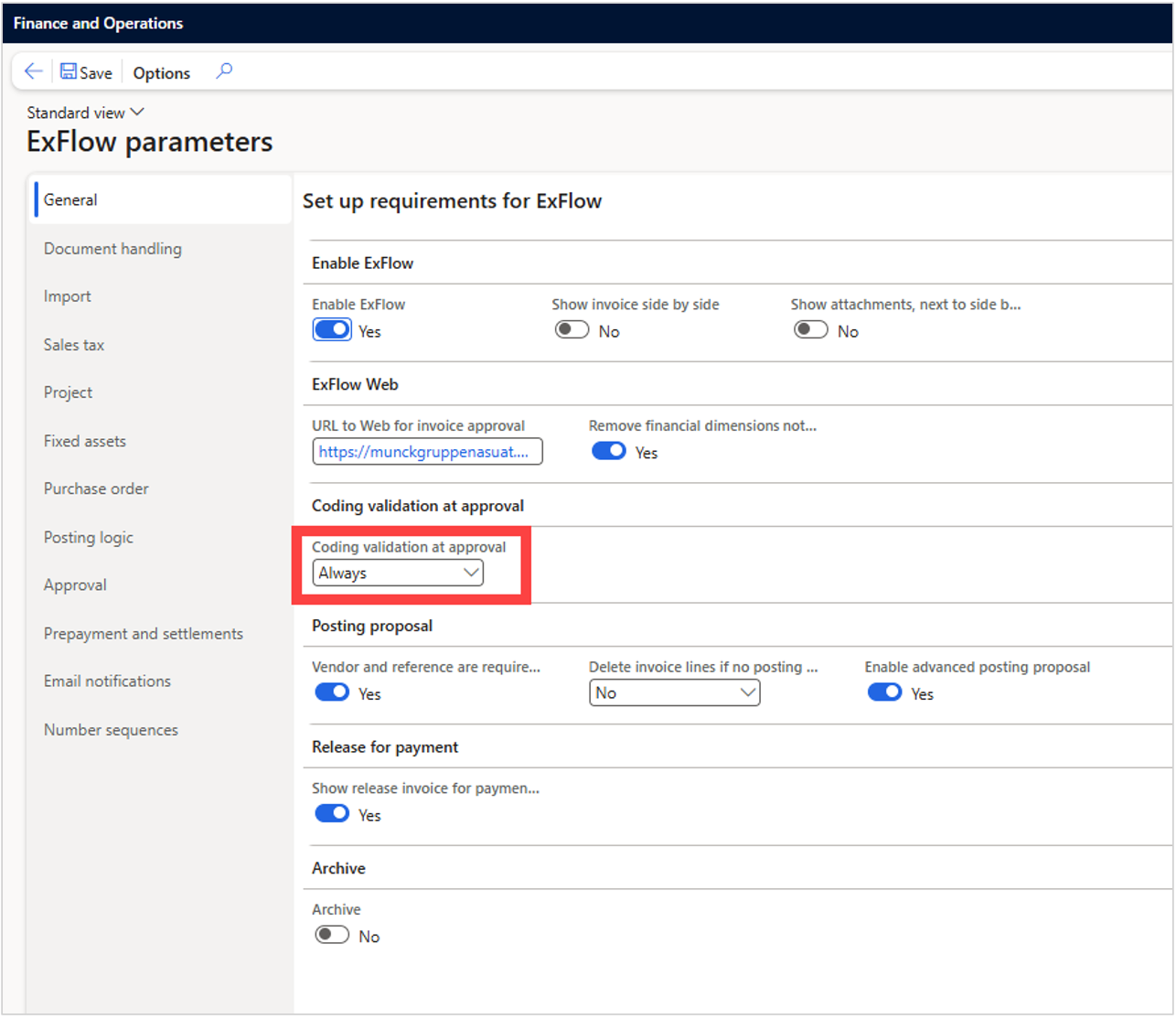This screenshot has height=1019, width=1176.
Task: Go to the Project tab
Action: pos(69,392)
